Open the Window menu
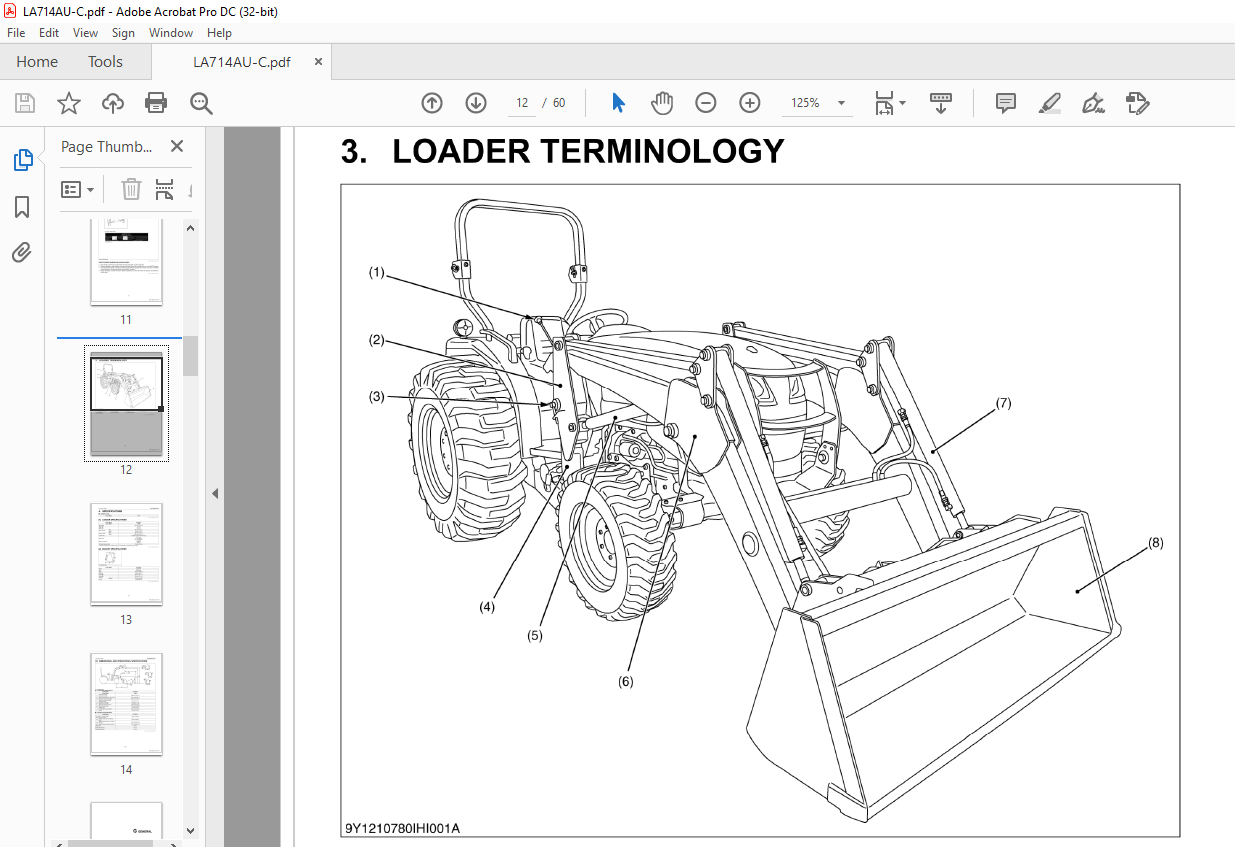This screenshot has height=847, width=1235. tap(171, 33)
